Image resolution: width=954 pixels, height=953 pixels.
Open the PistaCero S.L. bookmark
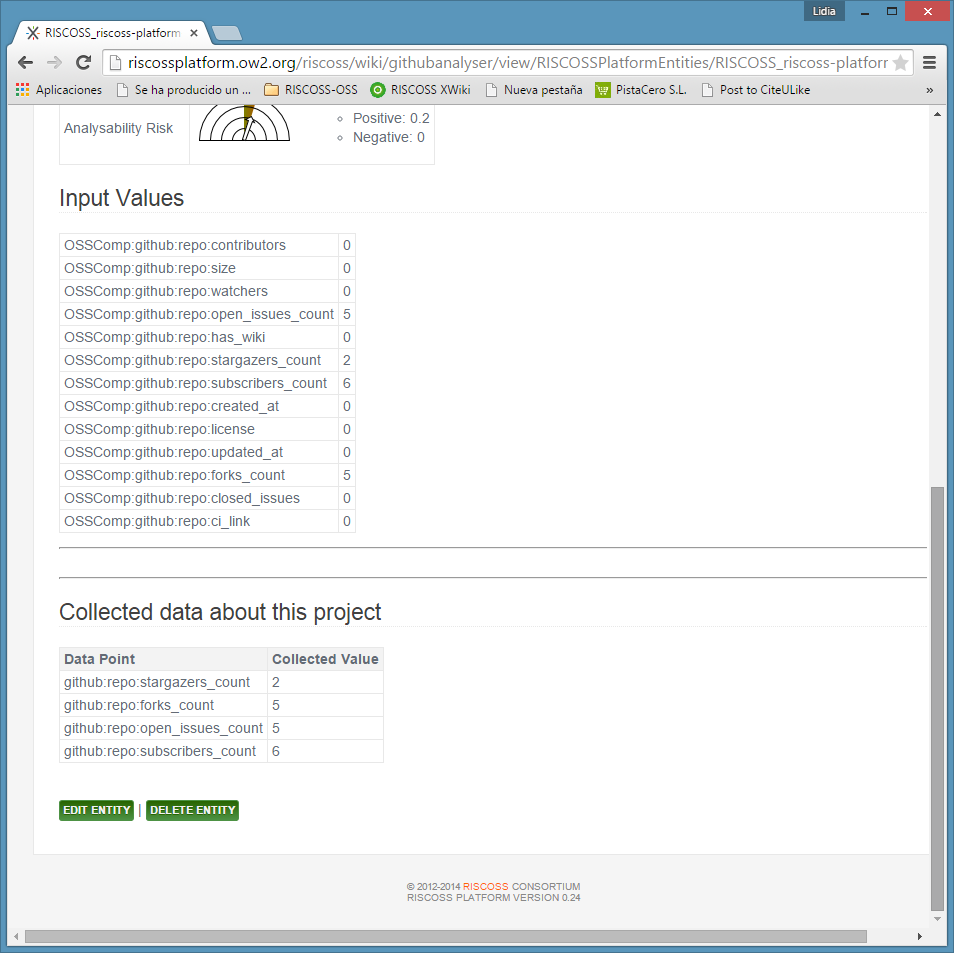coord(641,90)
